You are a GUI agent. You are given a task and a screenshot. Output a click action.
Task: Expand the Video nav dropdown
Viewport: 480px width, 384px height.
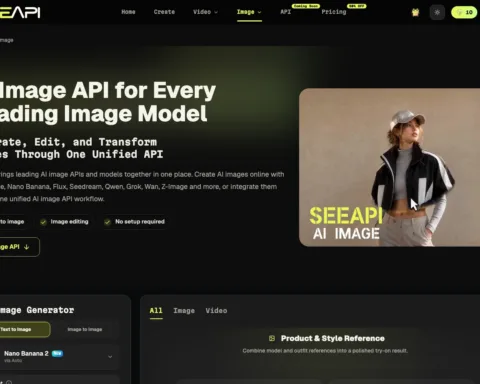tap(205, 12)
